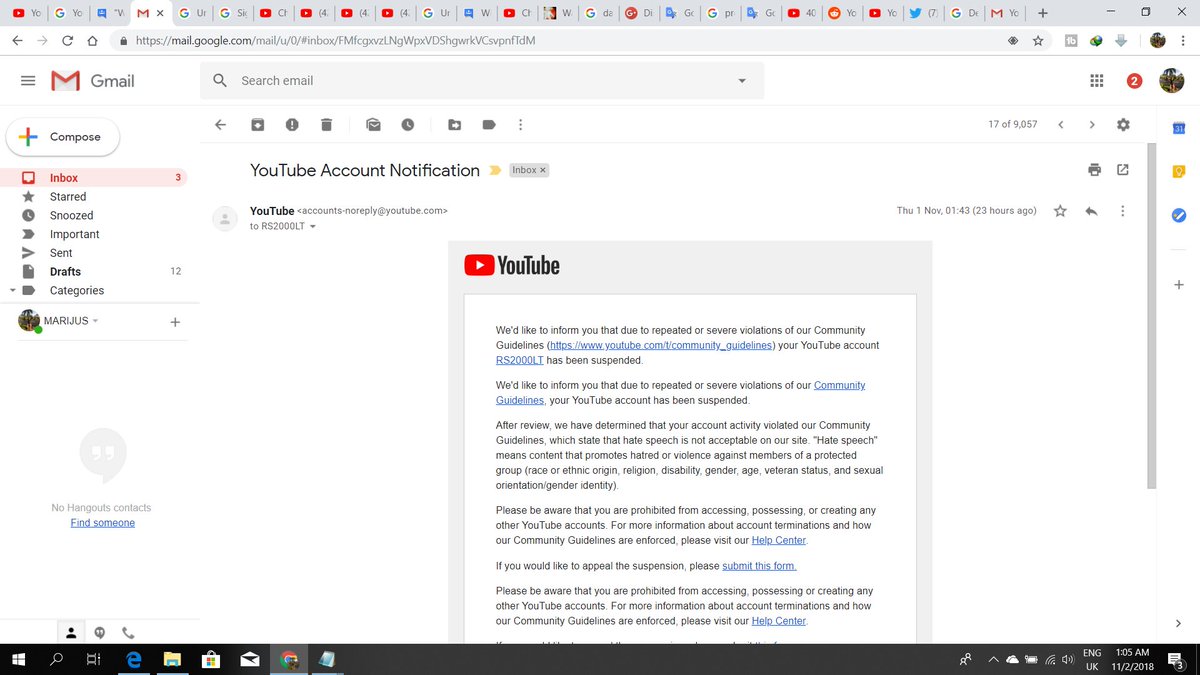
Task: Click the email message scrollbar
Action: 1152,315
